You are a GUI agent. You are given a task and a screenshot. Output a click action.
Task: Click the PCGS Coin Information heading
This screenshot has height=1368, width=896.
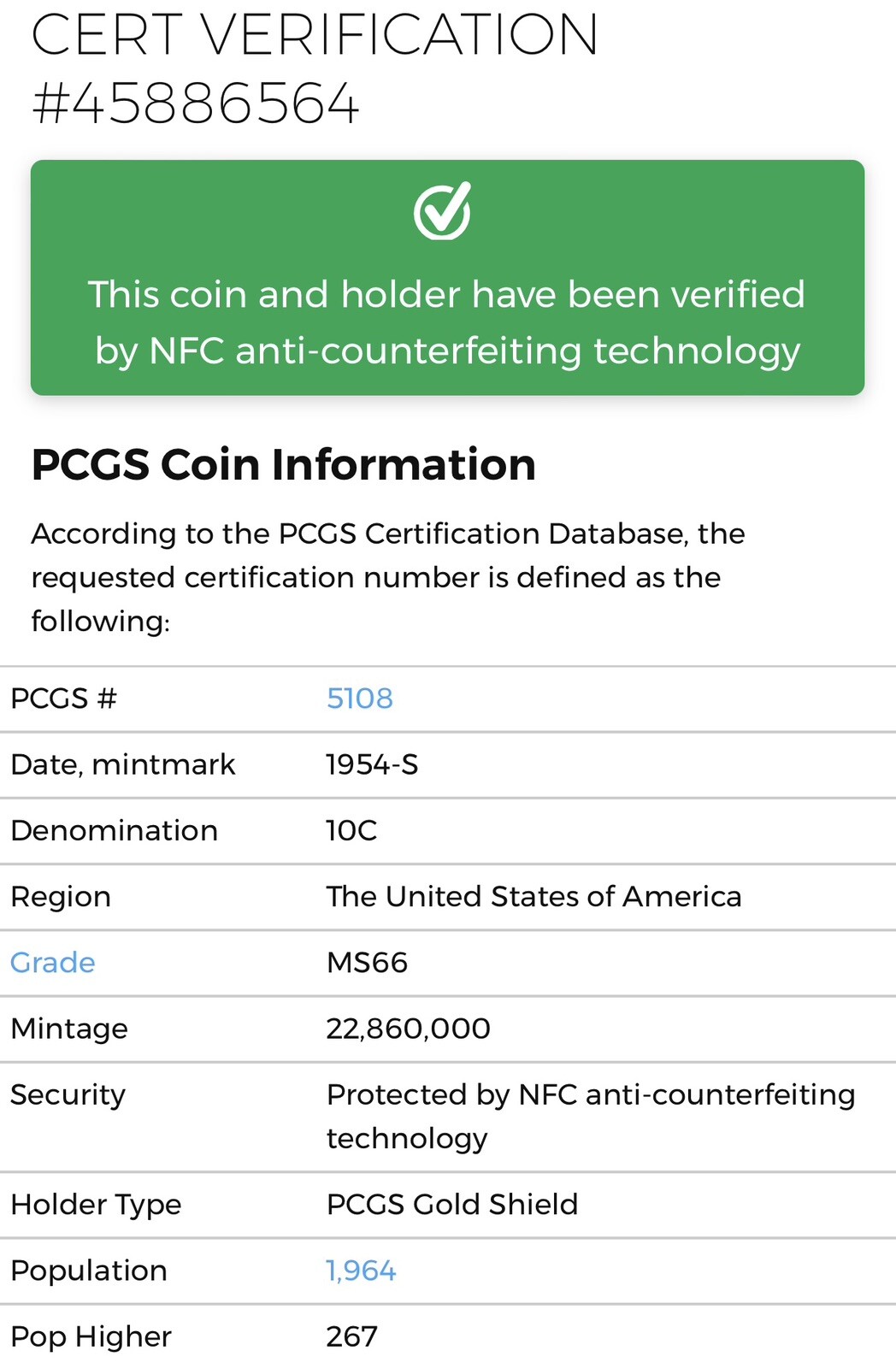(x=284, y=464)
